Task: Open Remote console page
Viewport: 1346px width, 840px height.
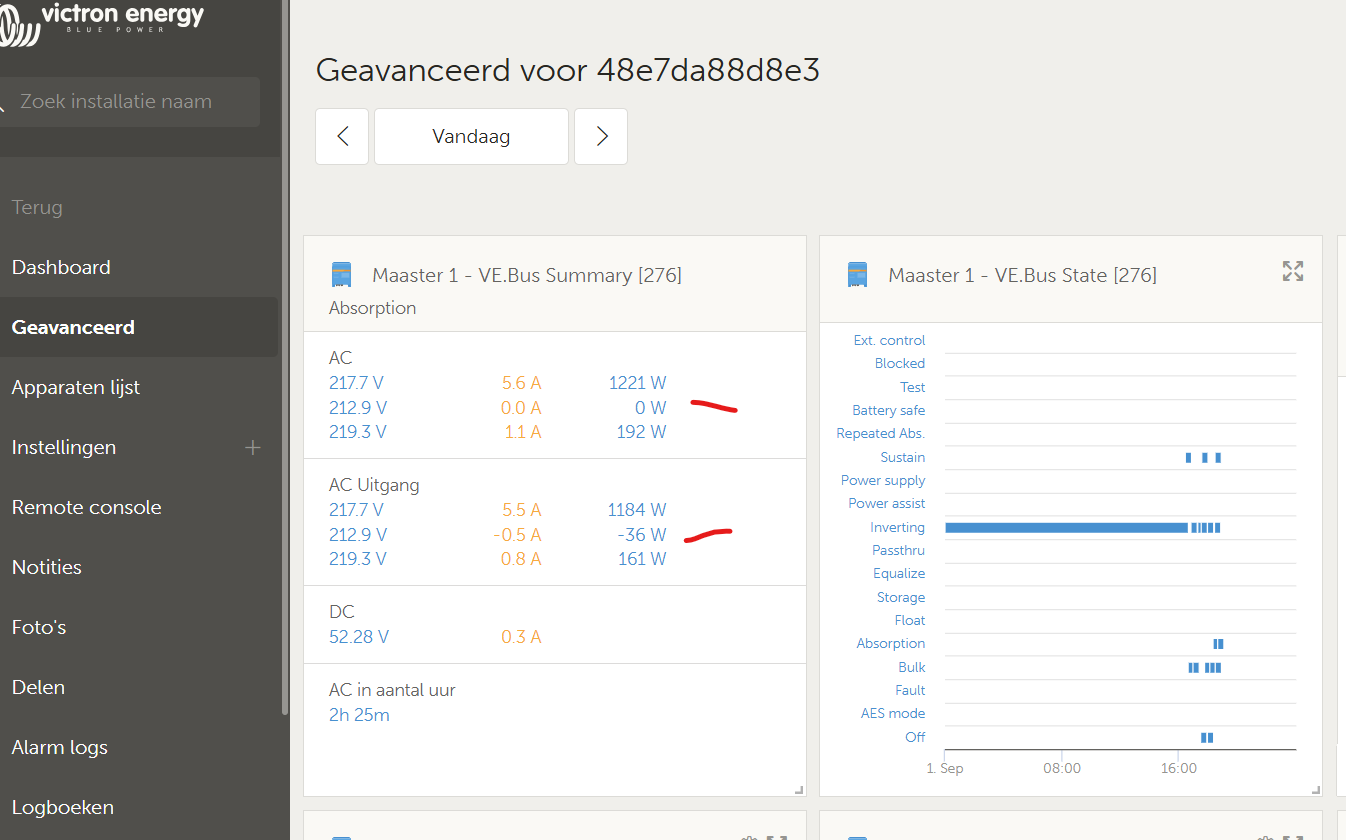Action: coord(86,507)
